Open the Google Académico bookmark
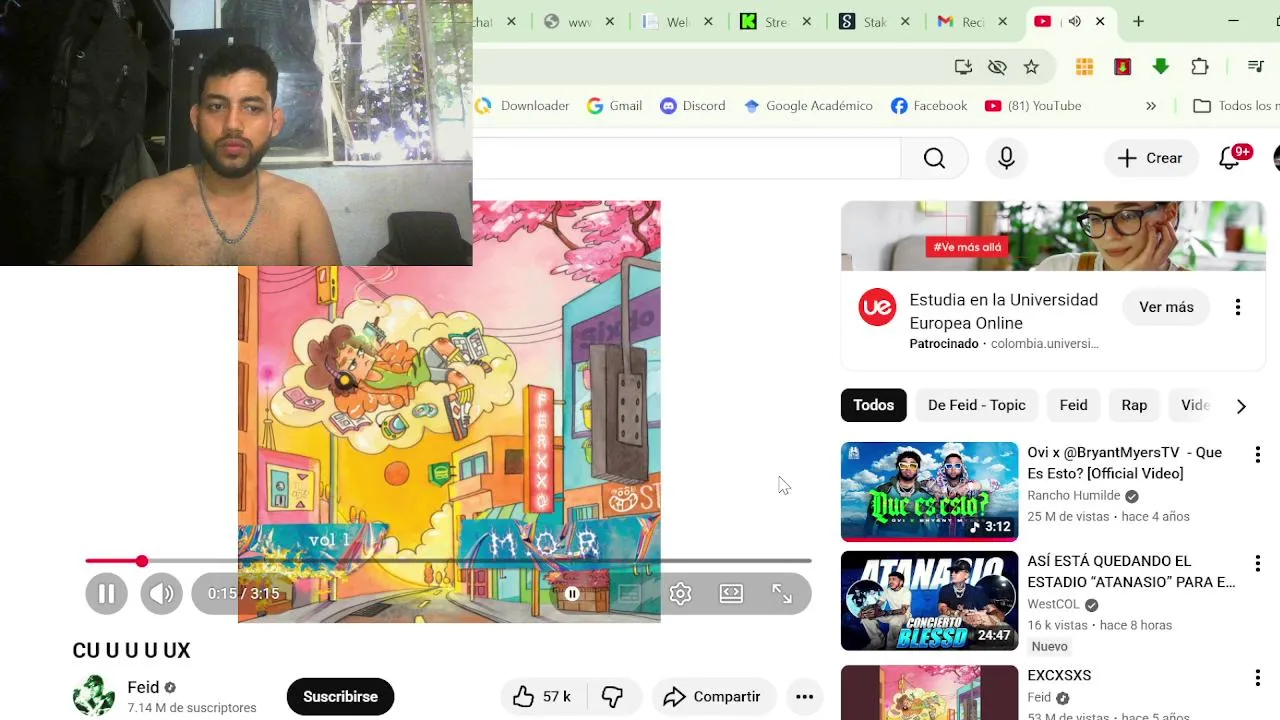Viewport: 1280px width, 720px height. 808,106
